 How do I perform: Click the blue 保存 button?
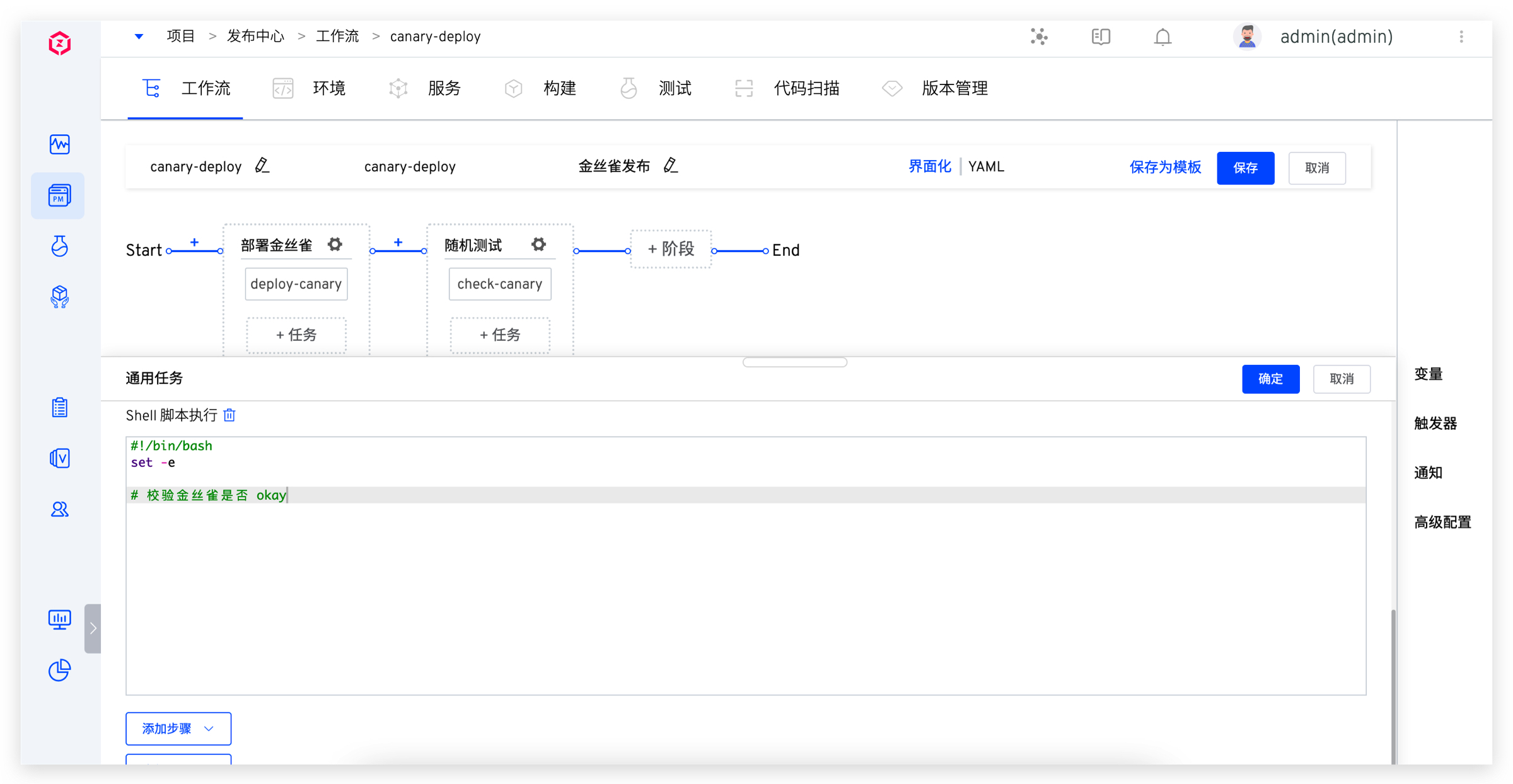1245,168
